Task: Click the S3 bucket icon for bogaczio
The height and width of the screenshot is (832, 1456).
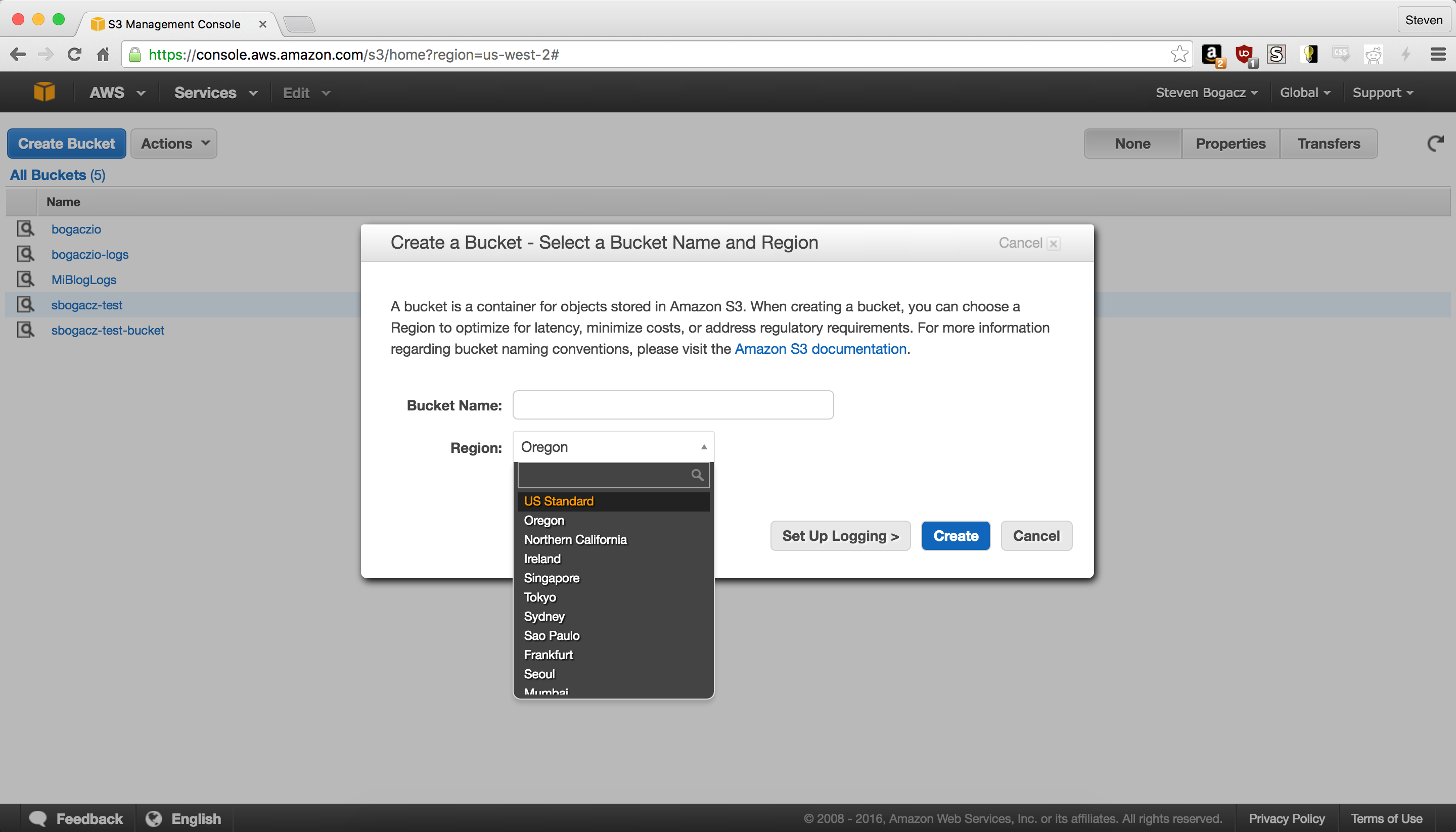Action: point(26,228)
